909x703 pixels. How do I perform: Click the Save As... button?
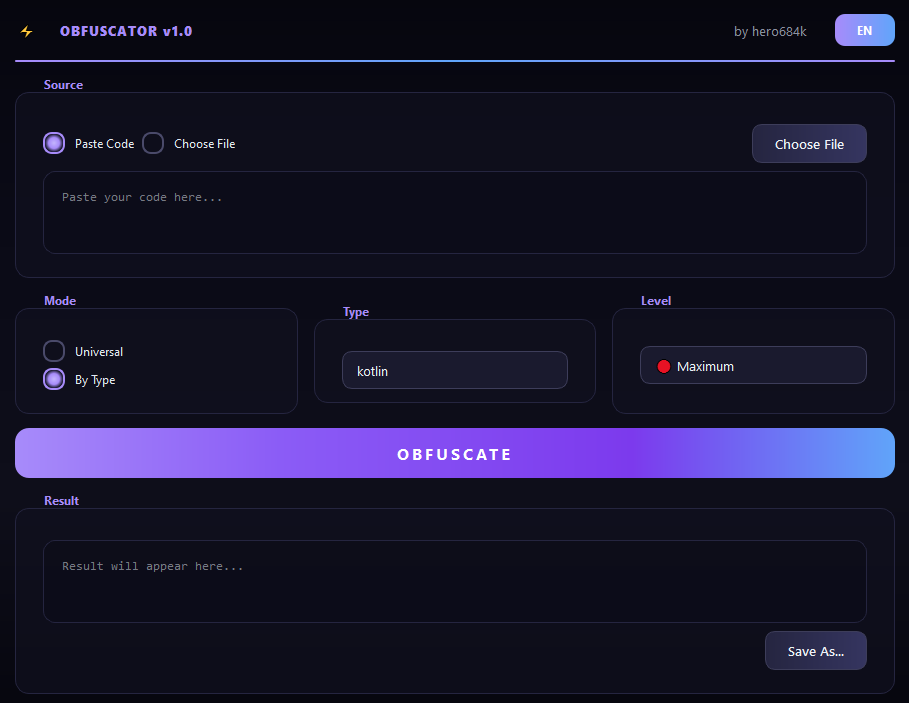point(816,651)
